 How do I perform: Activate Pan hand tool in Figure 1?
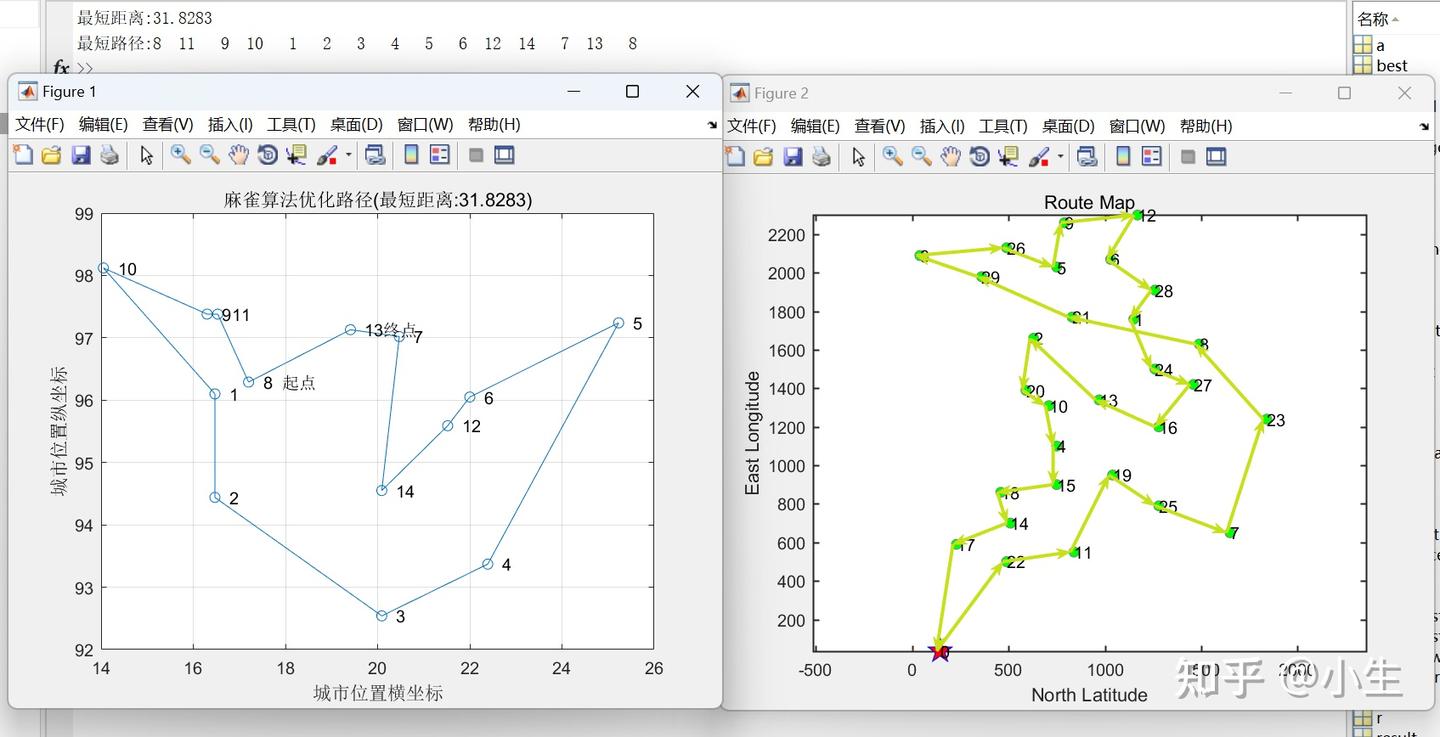238,155
